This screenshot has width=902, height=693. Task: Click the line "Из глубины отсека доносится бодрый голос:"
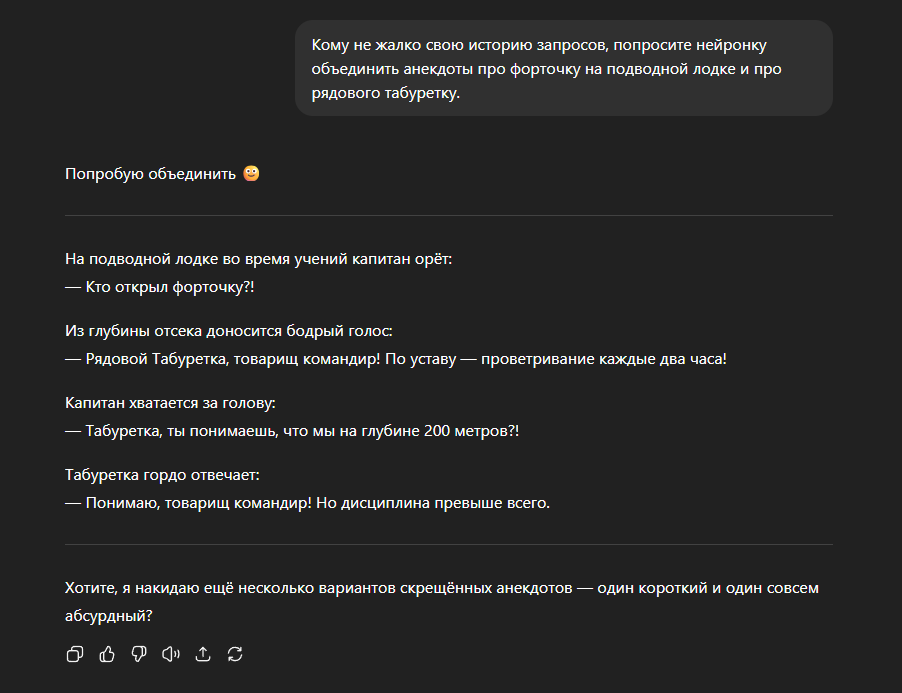[228, 331]
